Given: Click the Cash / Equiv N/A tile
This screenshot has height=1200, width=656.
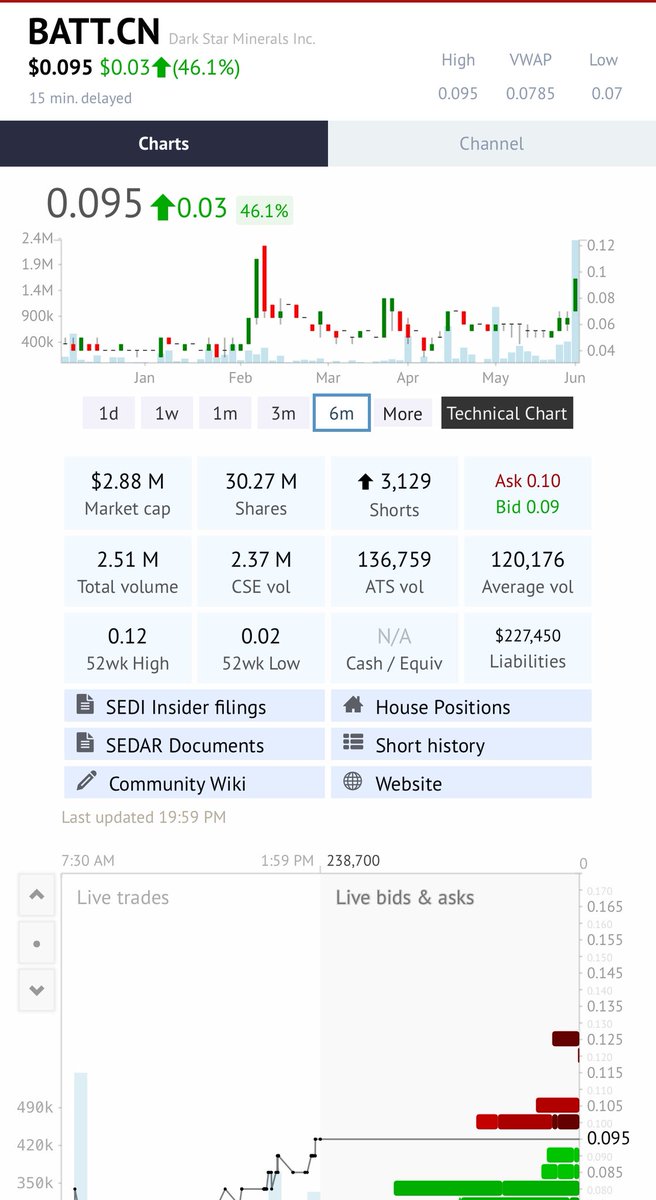Looking at the screenshot, I should point(394,649).
